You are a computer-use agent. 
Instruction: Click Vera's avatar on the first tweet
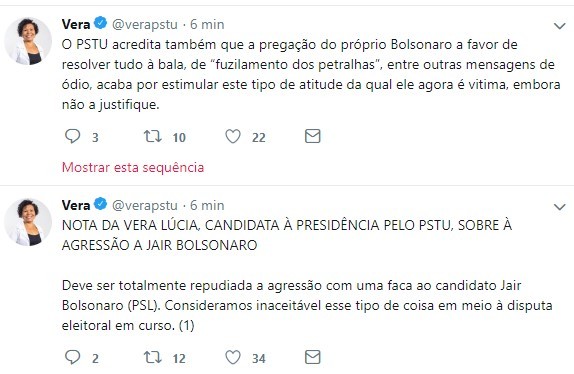click(28, 41)
